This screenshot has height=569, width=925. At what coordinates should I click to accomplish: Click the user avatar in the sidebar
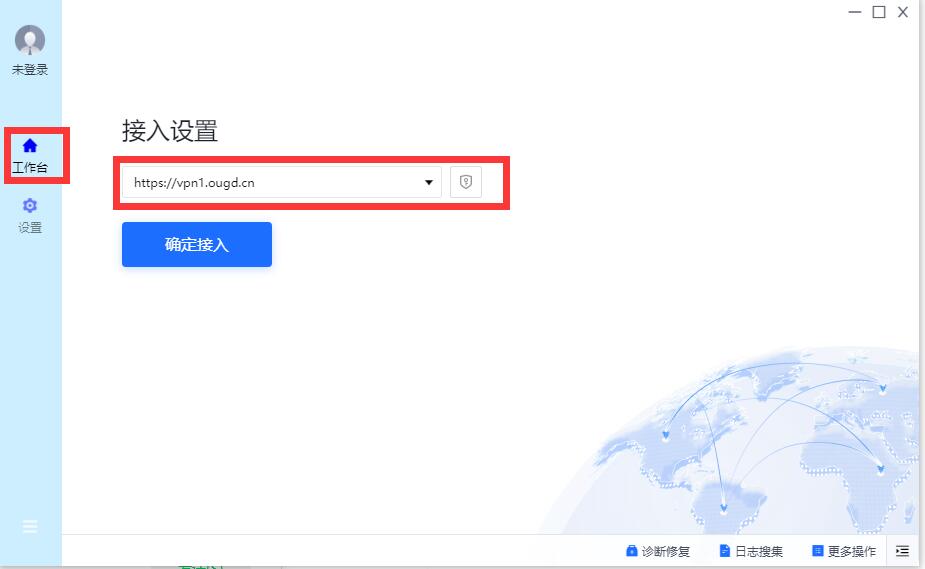click(x=30, y=40)
